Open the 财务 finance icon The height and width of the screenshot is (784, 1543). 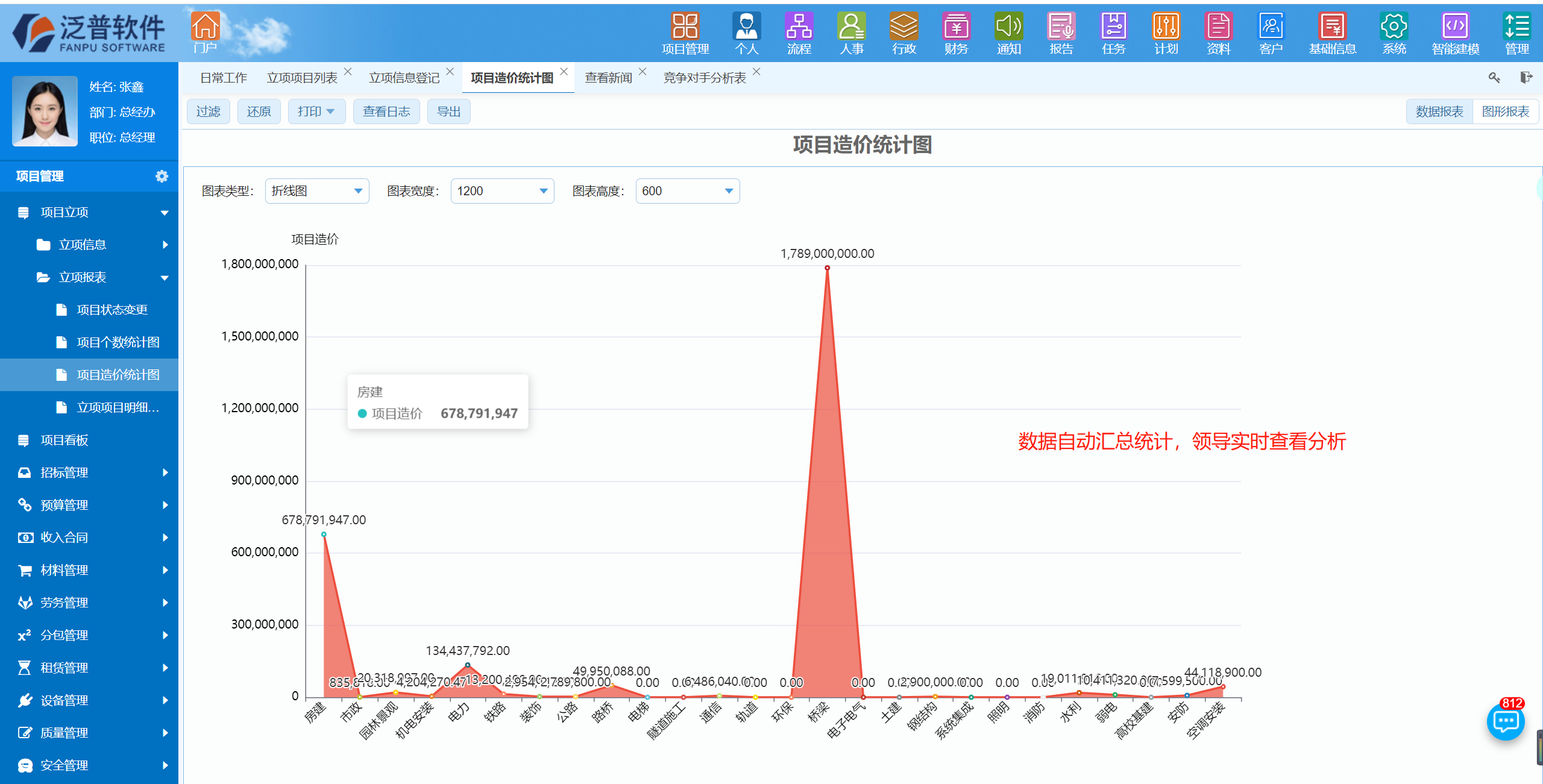coord(956,34)
